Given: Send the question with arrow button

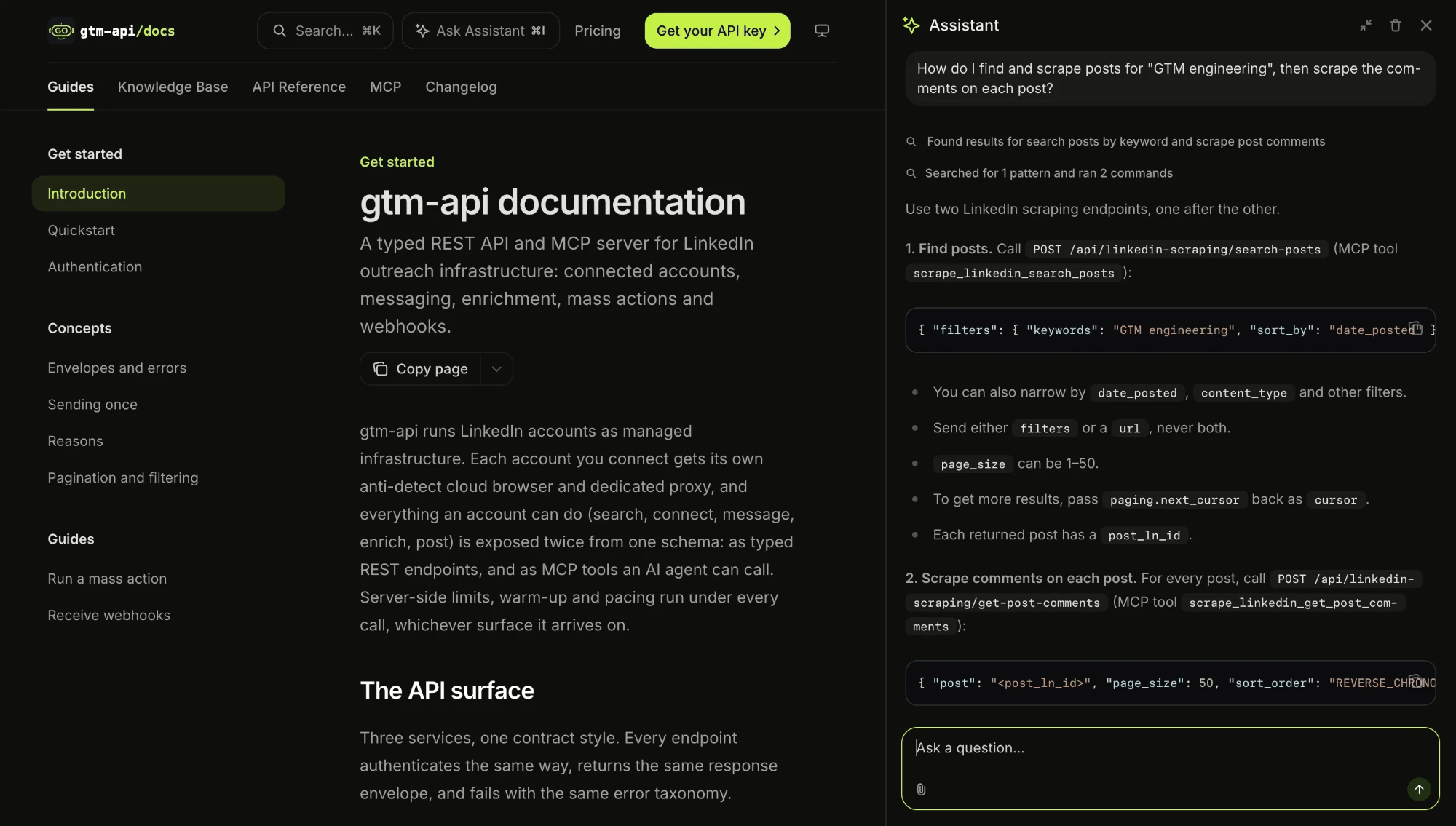Looking at the screenshot, I should pyautogui.click(x=1419, y=789).
